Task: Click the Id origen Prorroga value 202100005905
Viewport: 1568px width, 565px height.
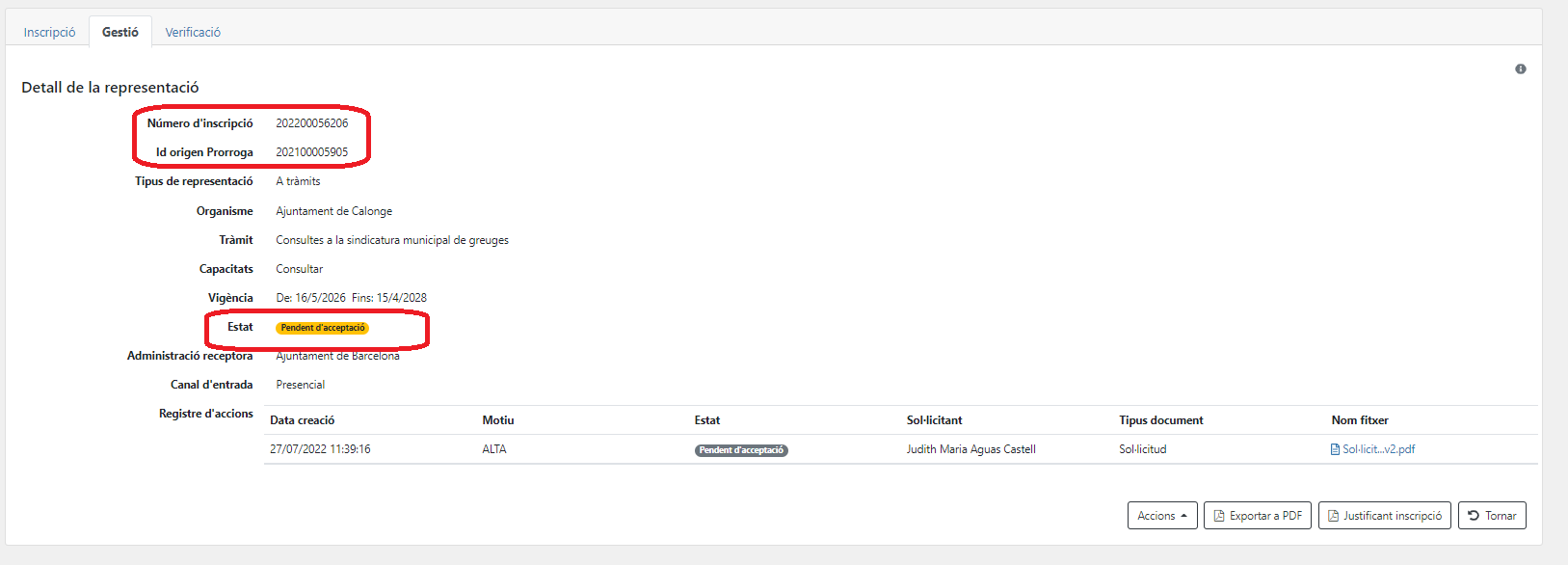Action: pyautogui.click(x=312, y=152)
